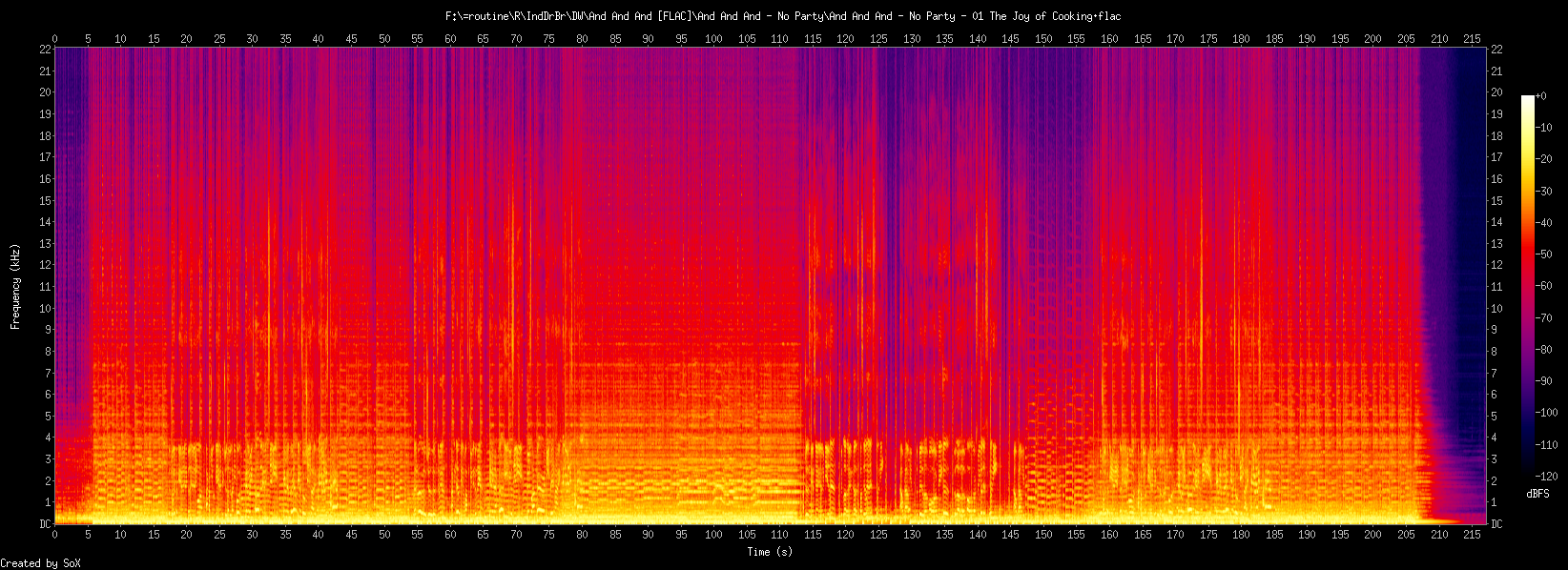Viewport: 1568px width, 570px height.
Task: Click the "-110" color scale value
Action: (1546, 445)
